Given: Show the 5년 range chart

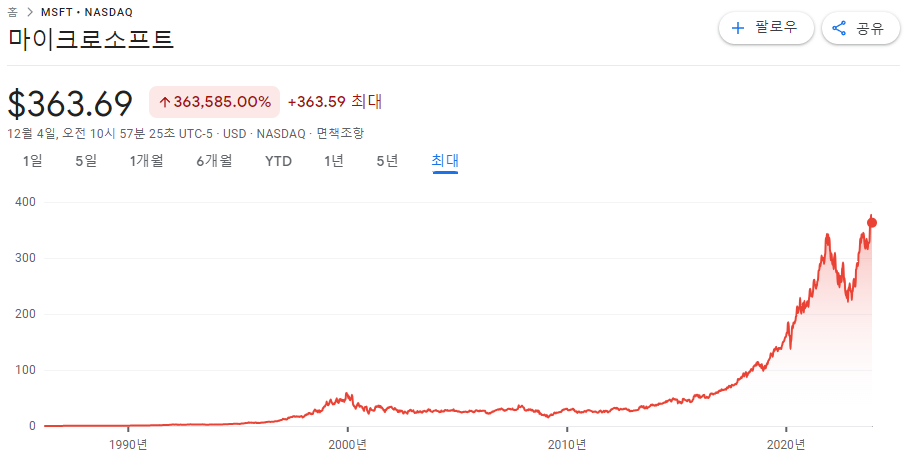Looking at the screenshot, I should [387, 161].
